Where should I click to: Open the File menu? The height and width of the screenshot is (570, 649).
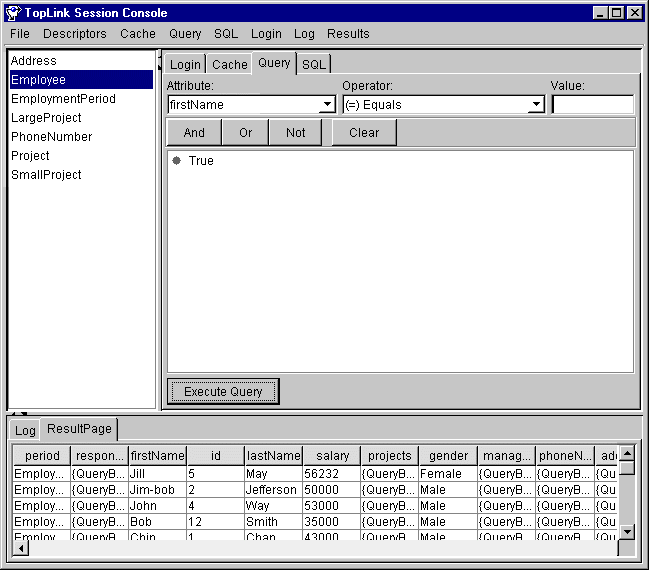(20, 34)
